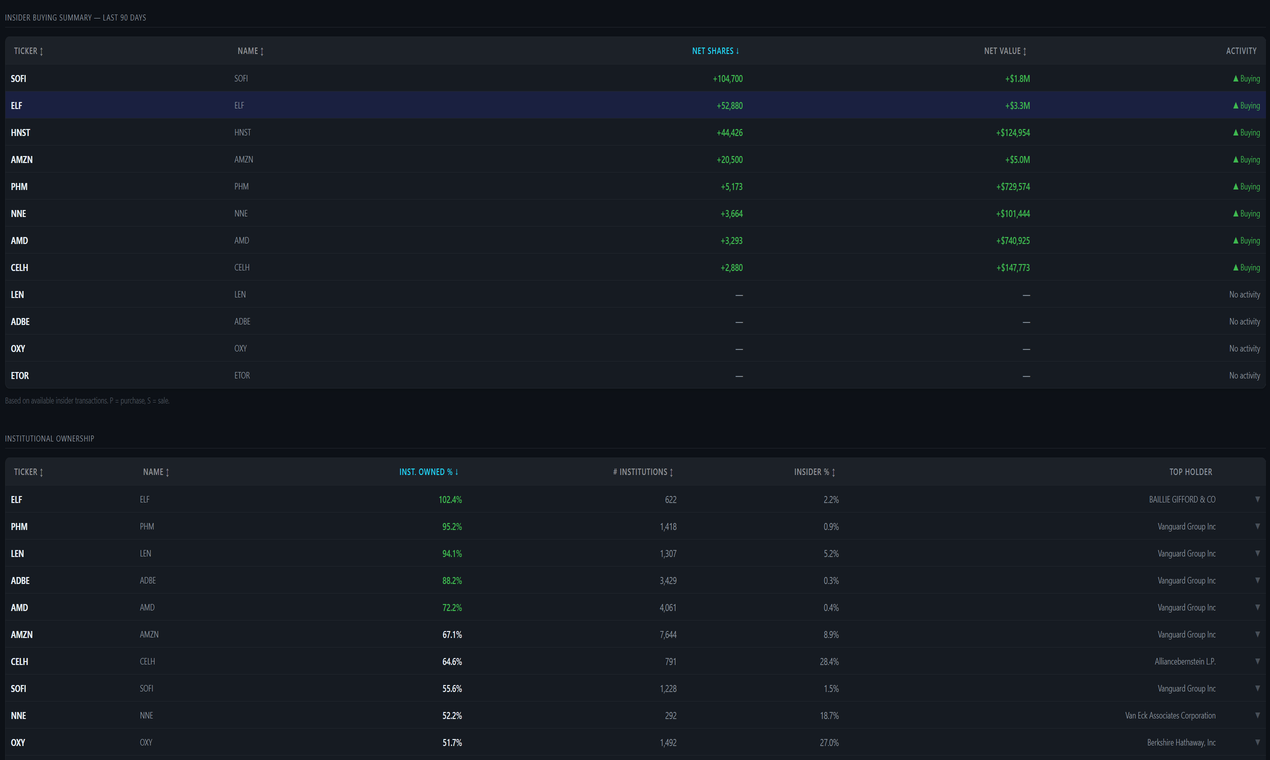This screenshot has height=760, width=1270.
Task: Click Berkshire Hathaway, Inc top holder
Action: (x=1181, y=742)
